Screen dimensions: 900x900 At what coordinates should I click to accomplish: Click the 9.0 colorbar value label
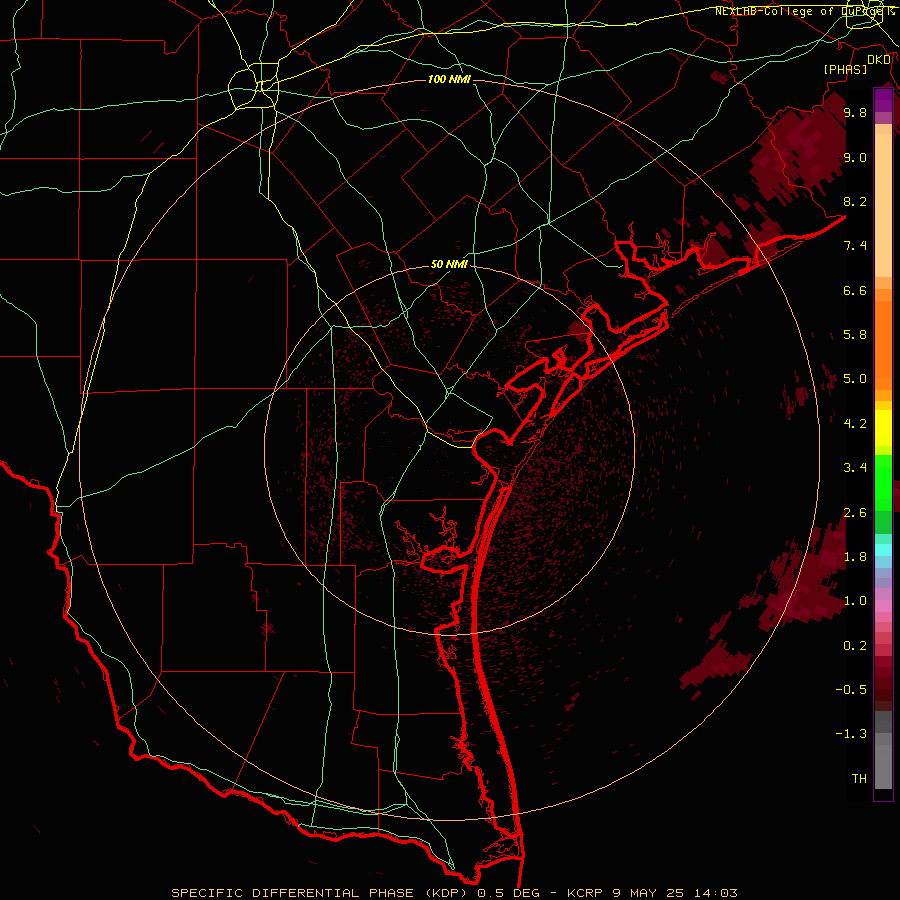click(855, 157)
